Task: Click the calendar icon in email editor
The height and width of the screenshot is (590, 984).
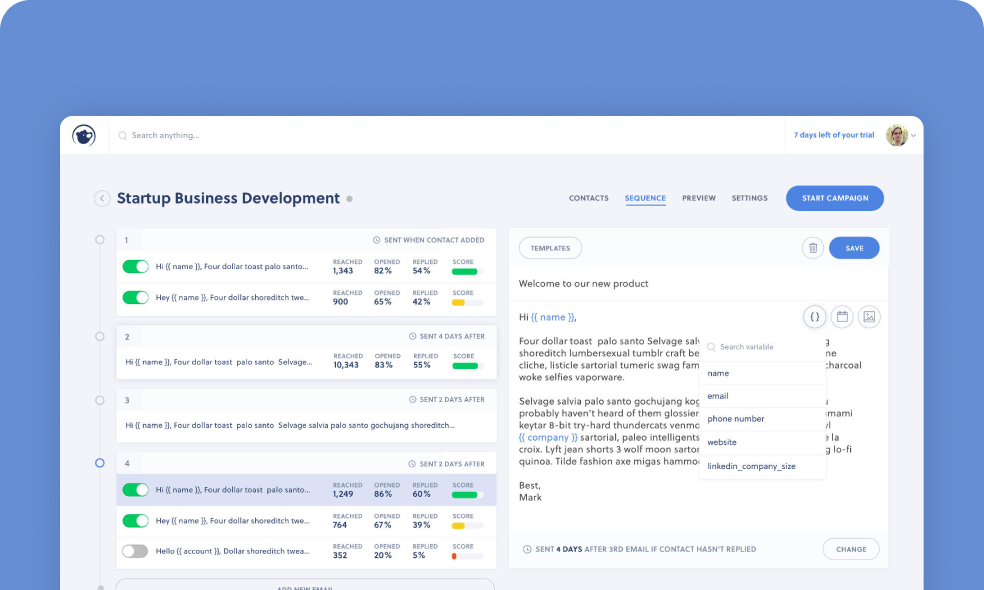Action: pyautogui.click(x=842, y=317)
